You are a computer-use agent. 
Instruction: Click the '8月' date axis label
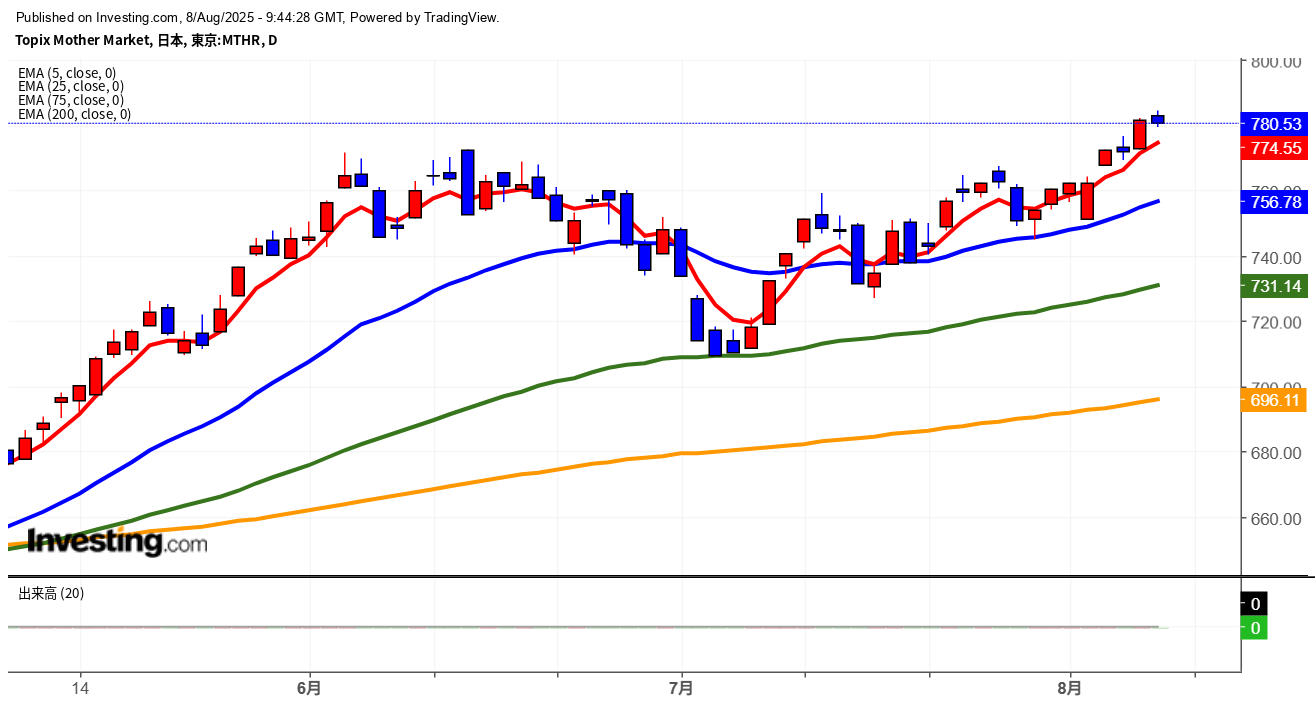coord(1070,688)
